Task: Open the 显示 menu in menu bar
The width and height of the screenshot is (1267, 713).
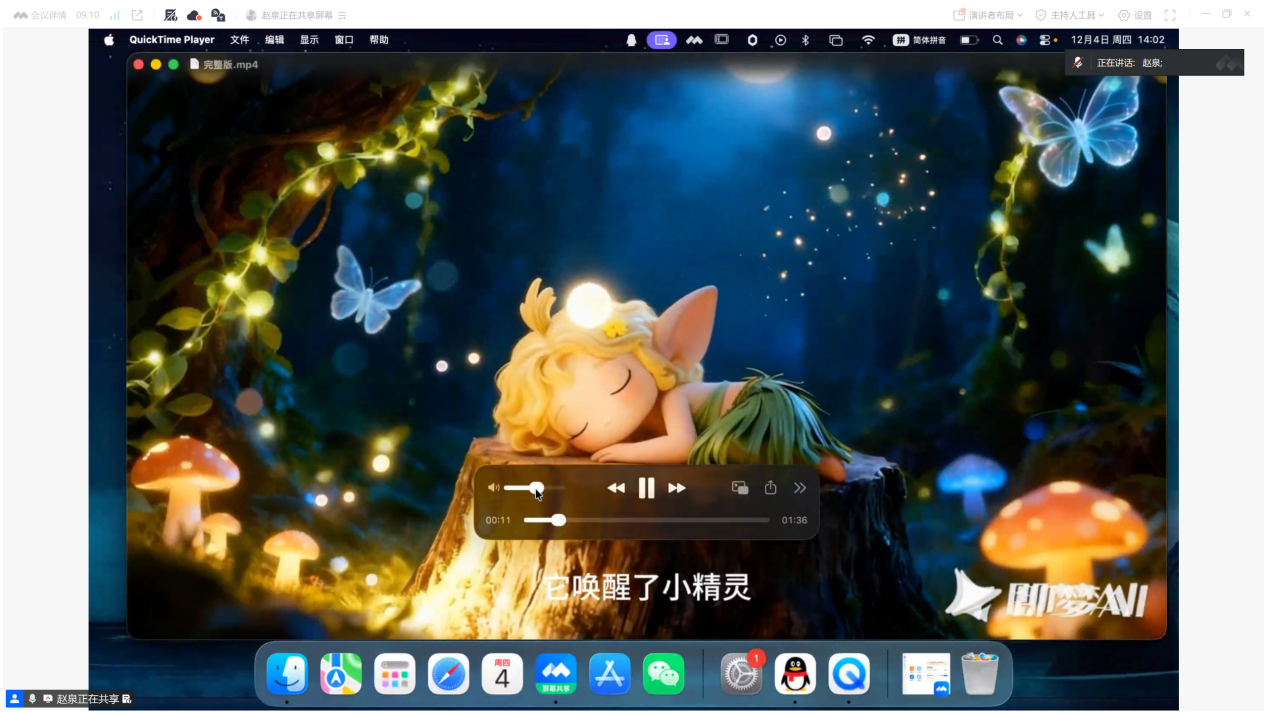Action: [x=309, y=40]
